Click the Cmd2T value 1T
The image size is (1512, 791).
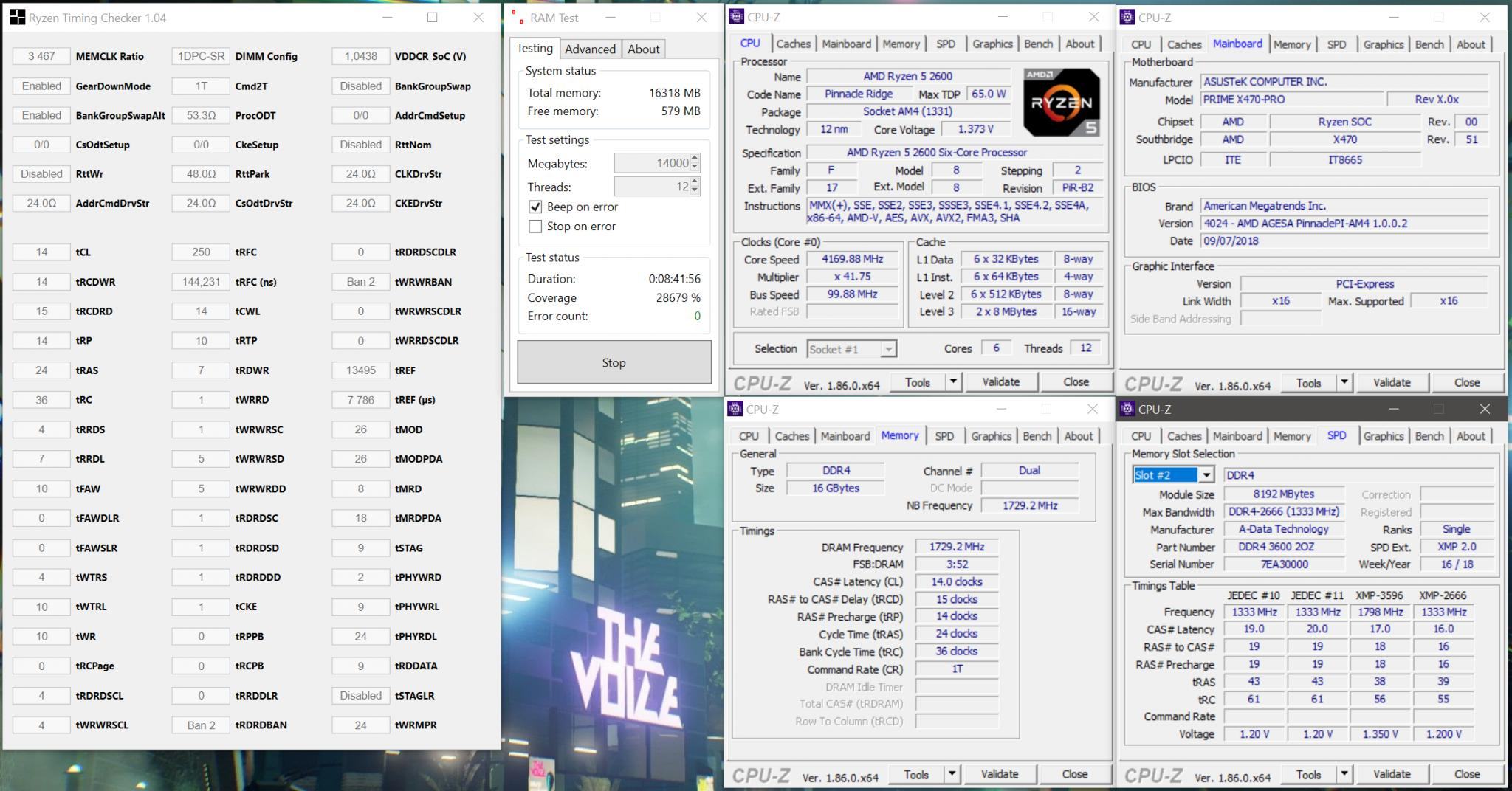201,86
